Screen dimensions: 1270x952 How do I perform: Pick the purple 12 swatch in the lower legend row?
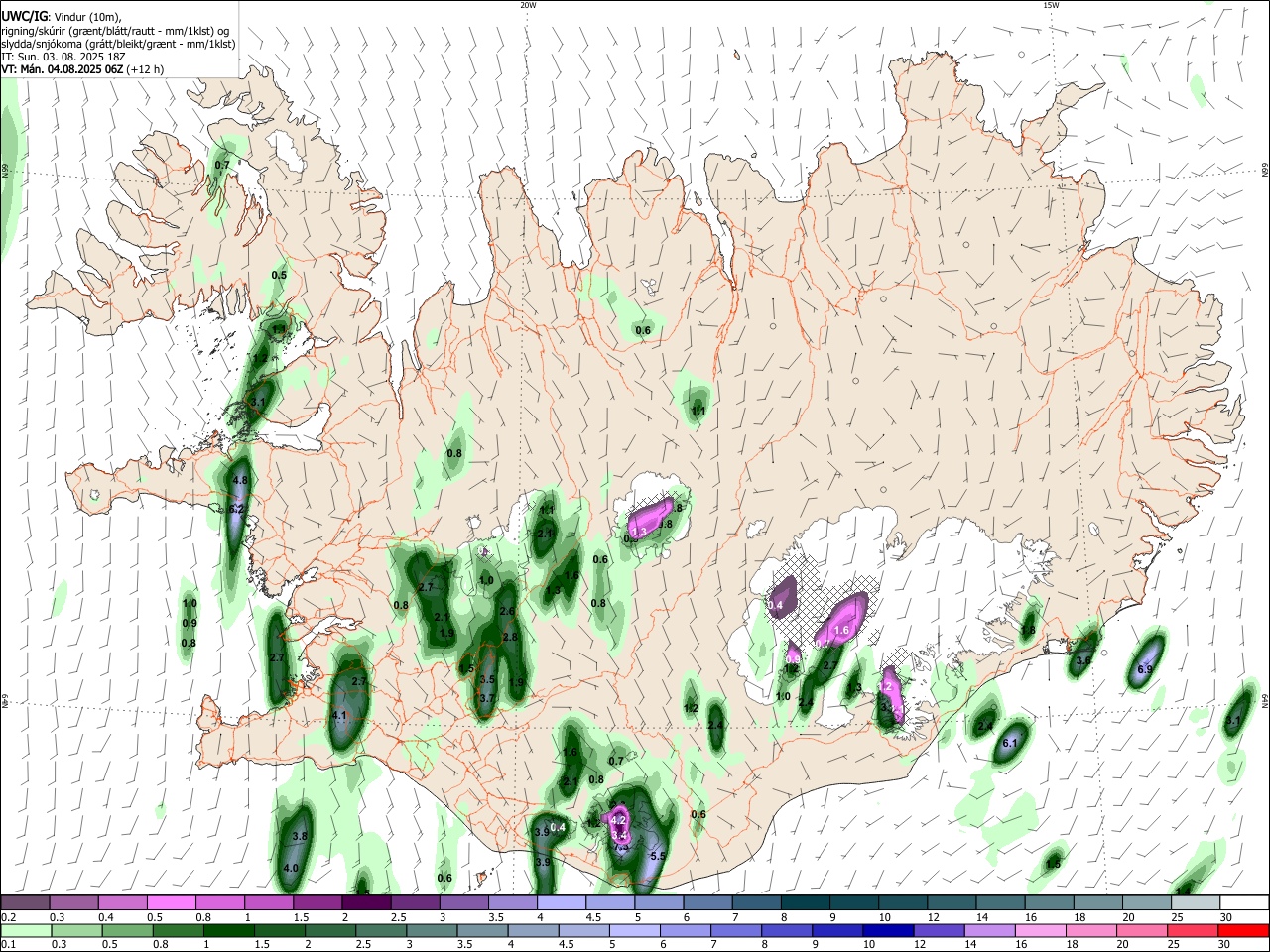coord(939,930)
